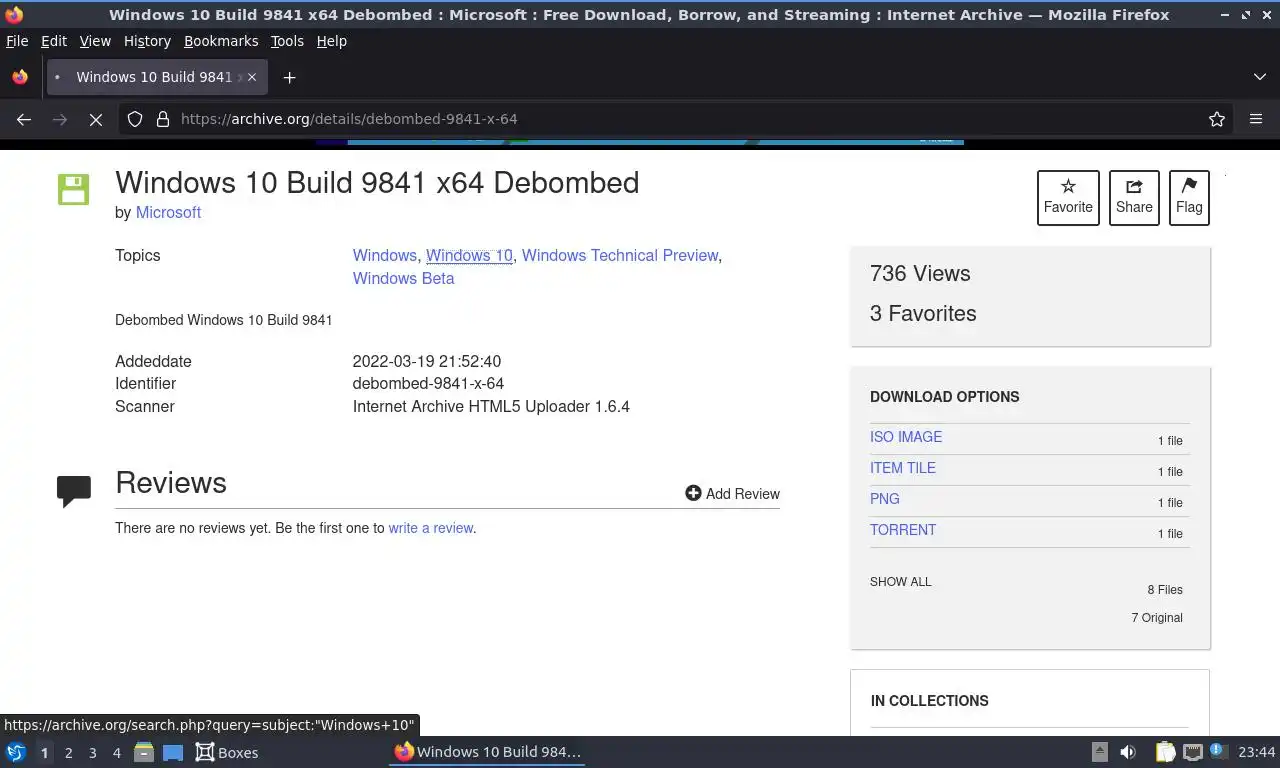Screen dimensions: 1280x768
Task: Click the 8 Files count text
Action: 1165,590
